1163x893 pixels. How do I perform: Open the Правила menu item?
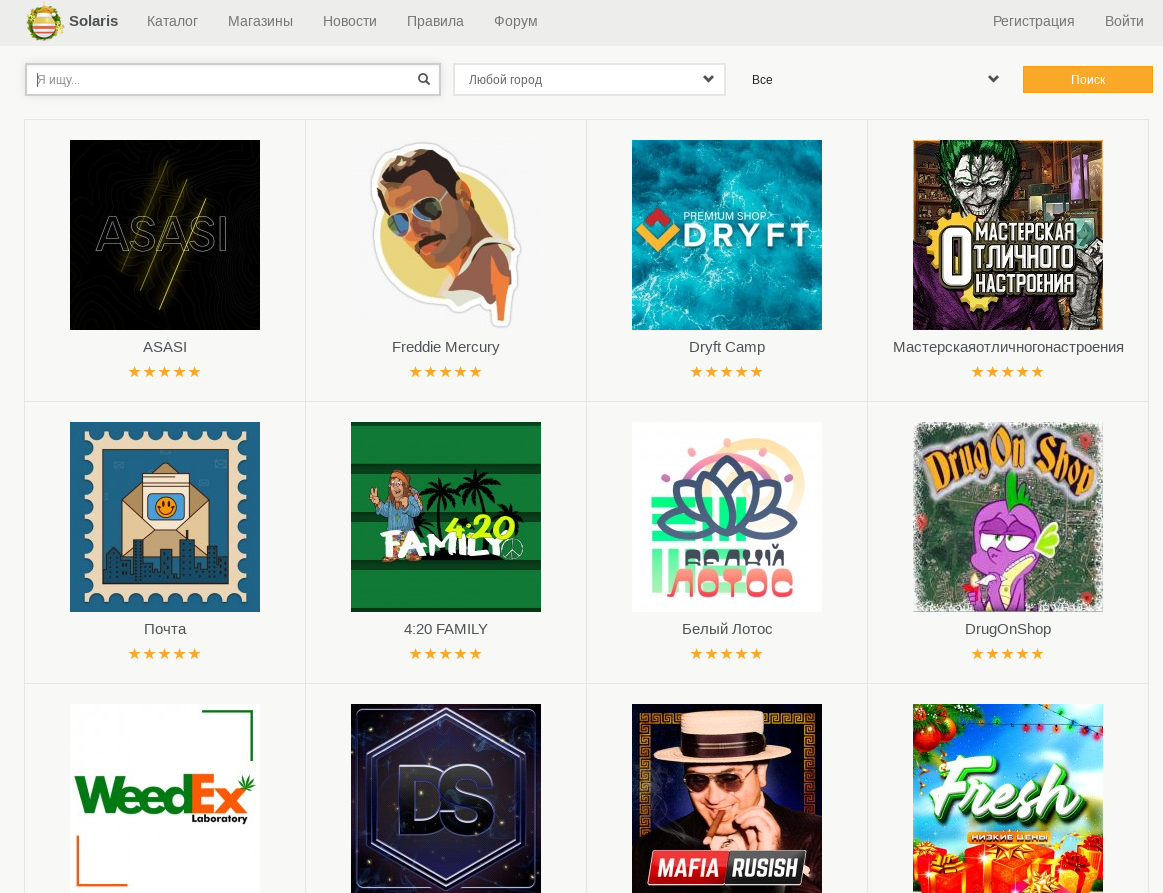click(435, 22)
